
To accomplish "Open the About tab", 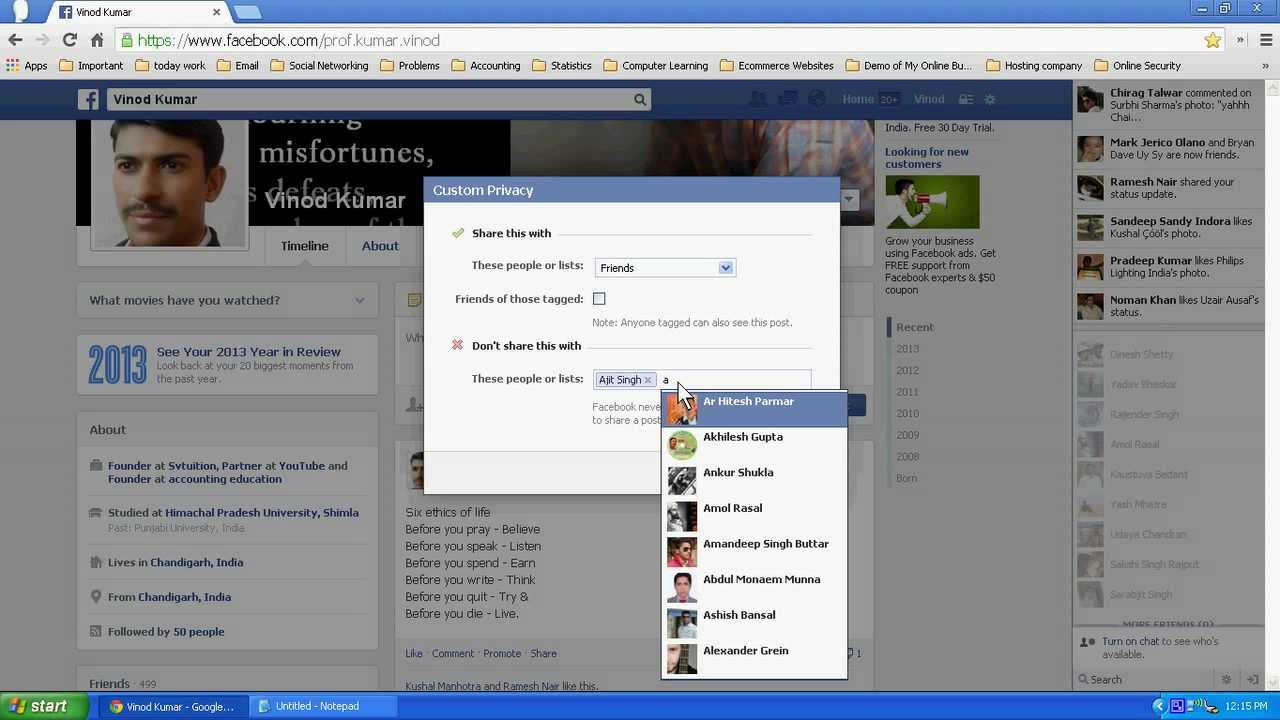I will (380, 246).
